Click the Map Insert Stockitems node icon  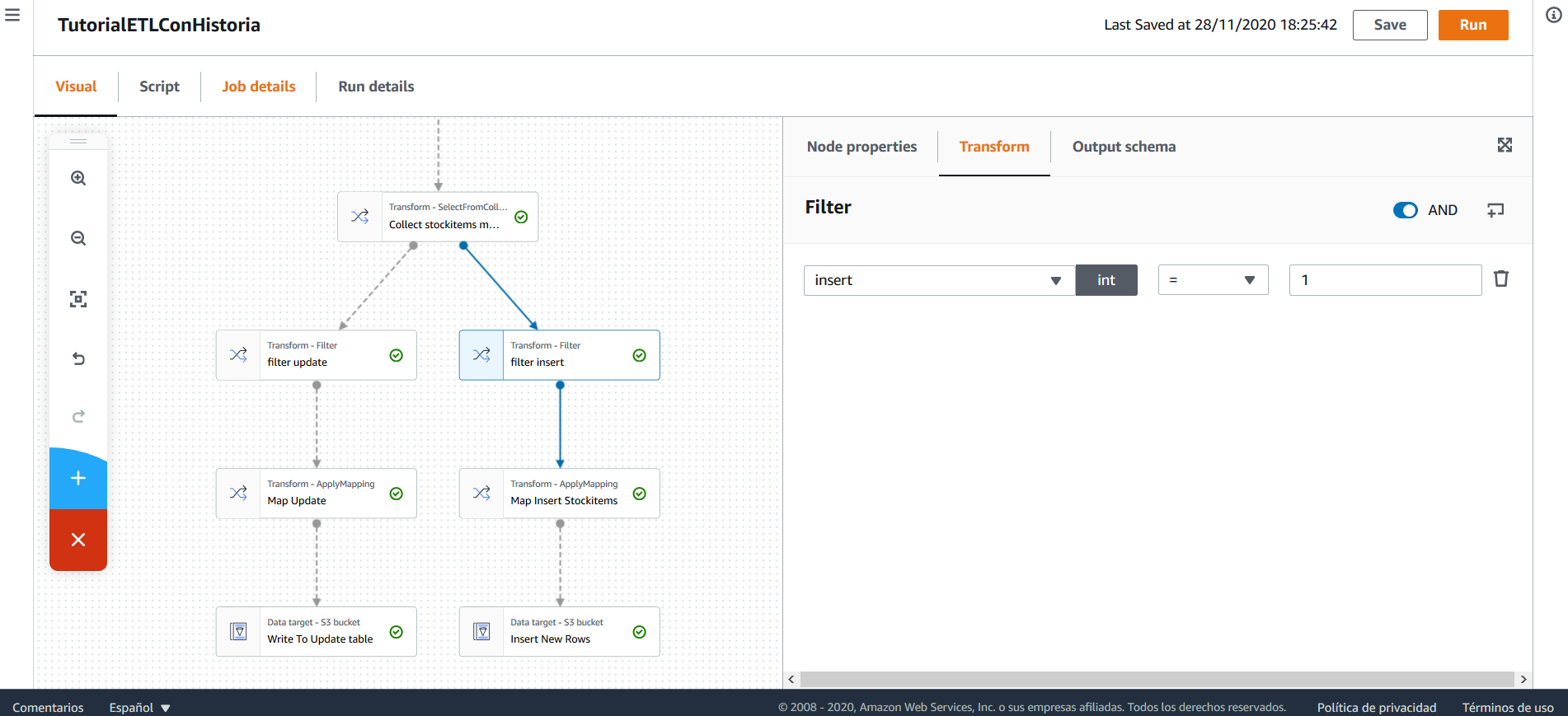(x=481, y=494)
